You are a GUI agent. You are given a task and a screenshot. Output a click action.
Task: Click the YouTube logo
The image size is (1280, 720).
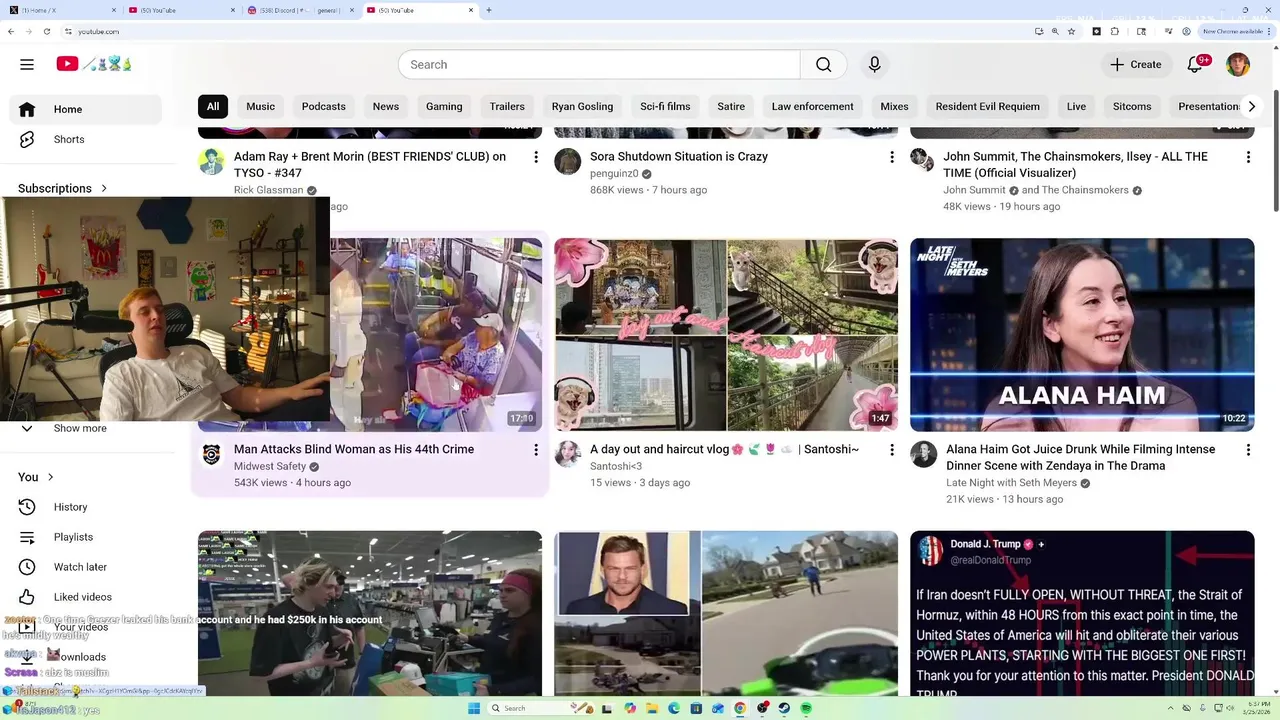click(x=94, y=64)
